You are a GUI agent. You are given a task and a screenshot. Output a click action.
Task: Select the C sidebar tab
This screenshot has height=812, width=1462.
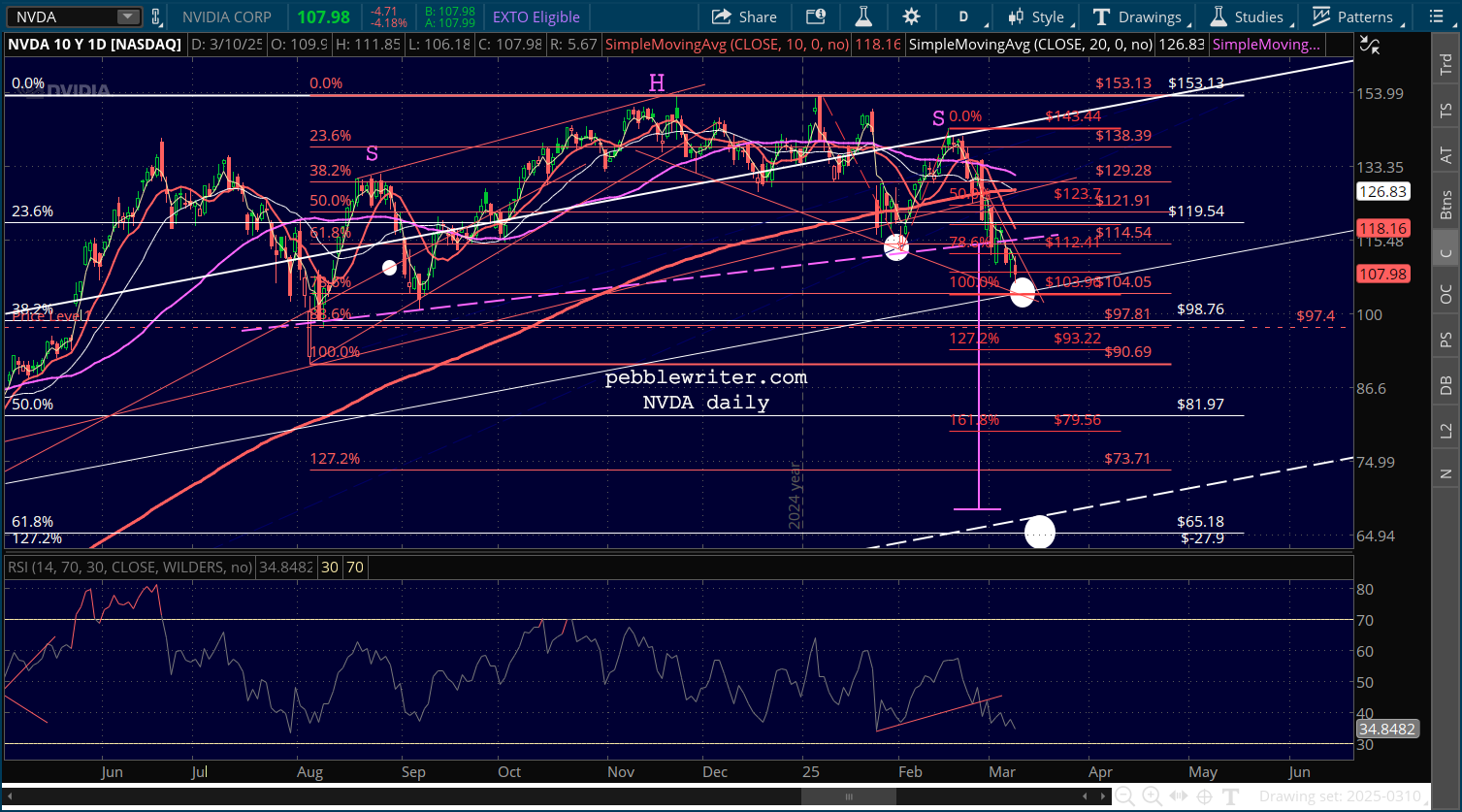click(1446, 253)
